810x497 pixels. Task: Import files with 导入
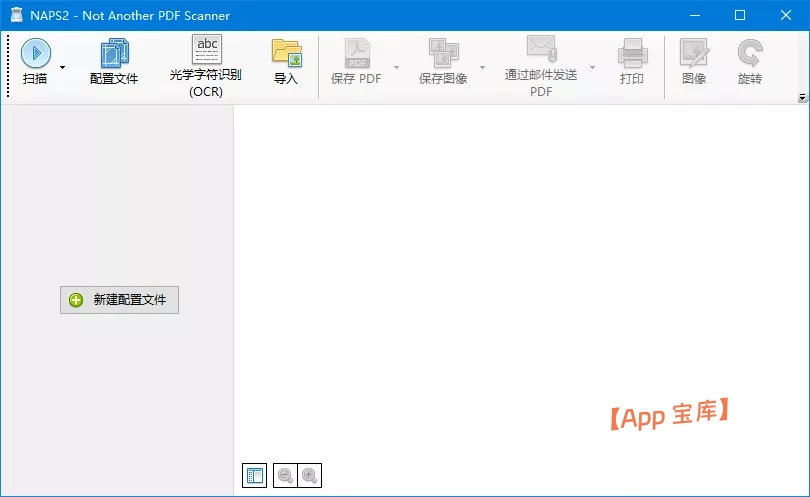point(286,61)
